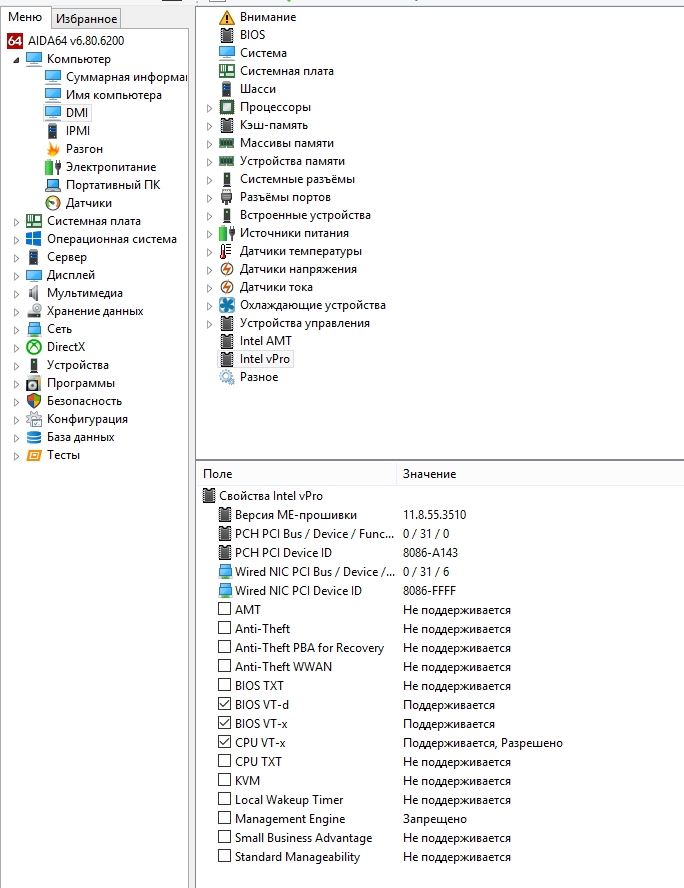The image size is (684, 888).
Task: Switch to the Меню tab
Action: (x=25, y=18)
